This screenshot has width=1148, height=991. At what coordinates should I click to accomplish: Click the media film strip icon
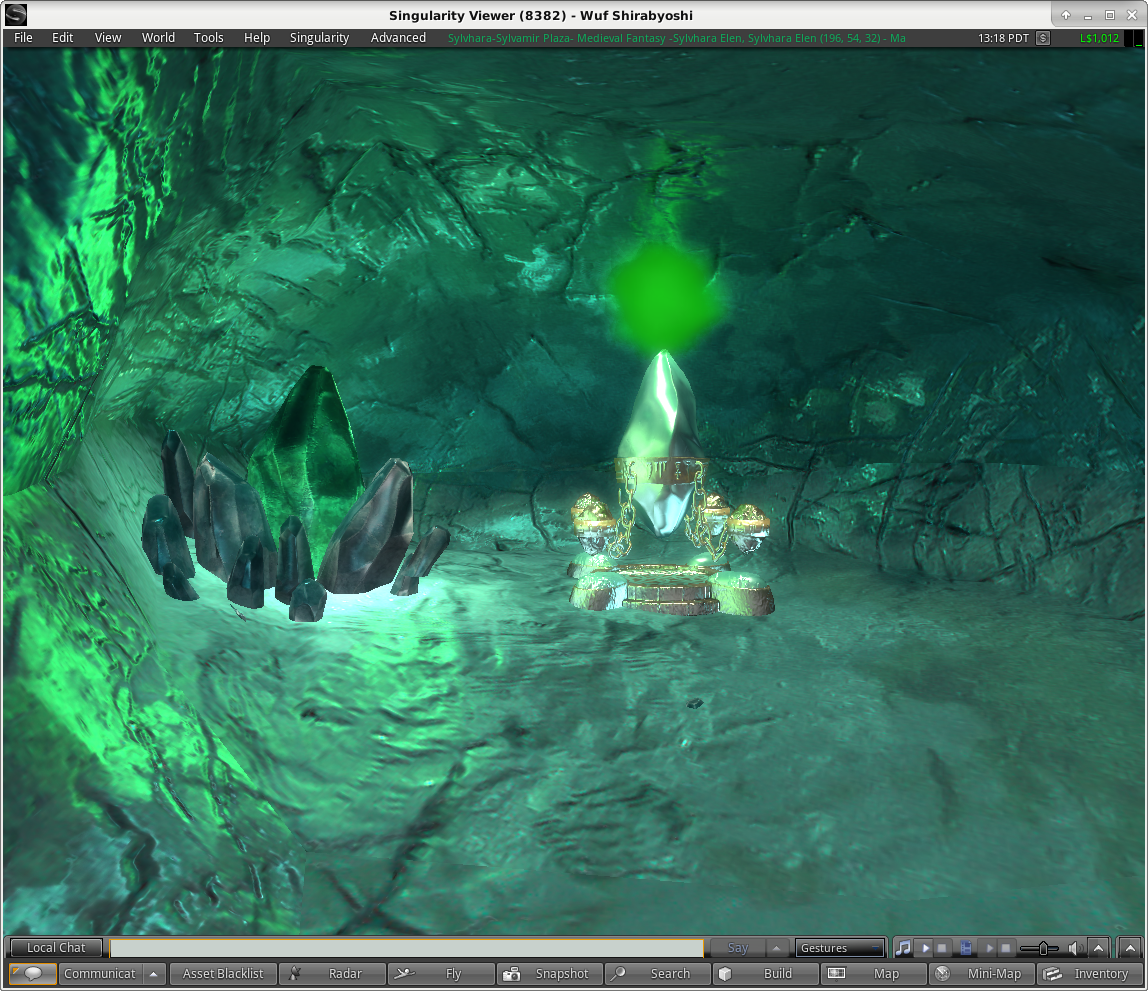pyautogui.click(x=966, y=949)
